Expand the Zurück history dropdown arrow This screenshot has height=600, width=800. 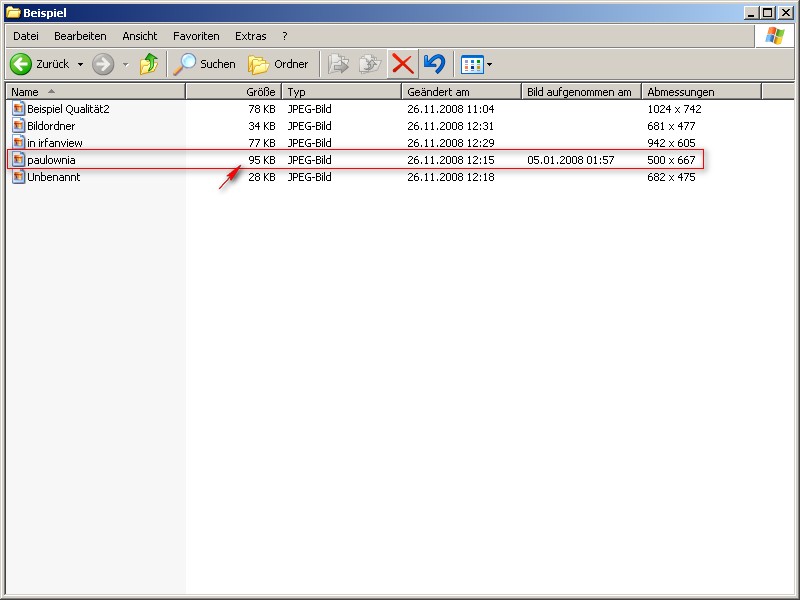pyautogui.click(x=80, y=64)
